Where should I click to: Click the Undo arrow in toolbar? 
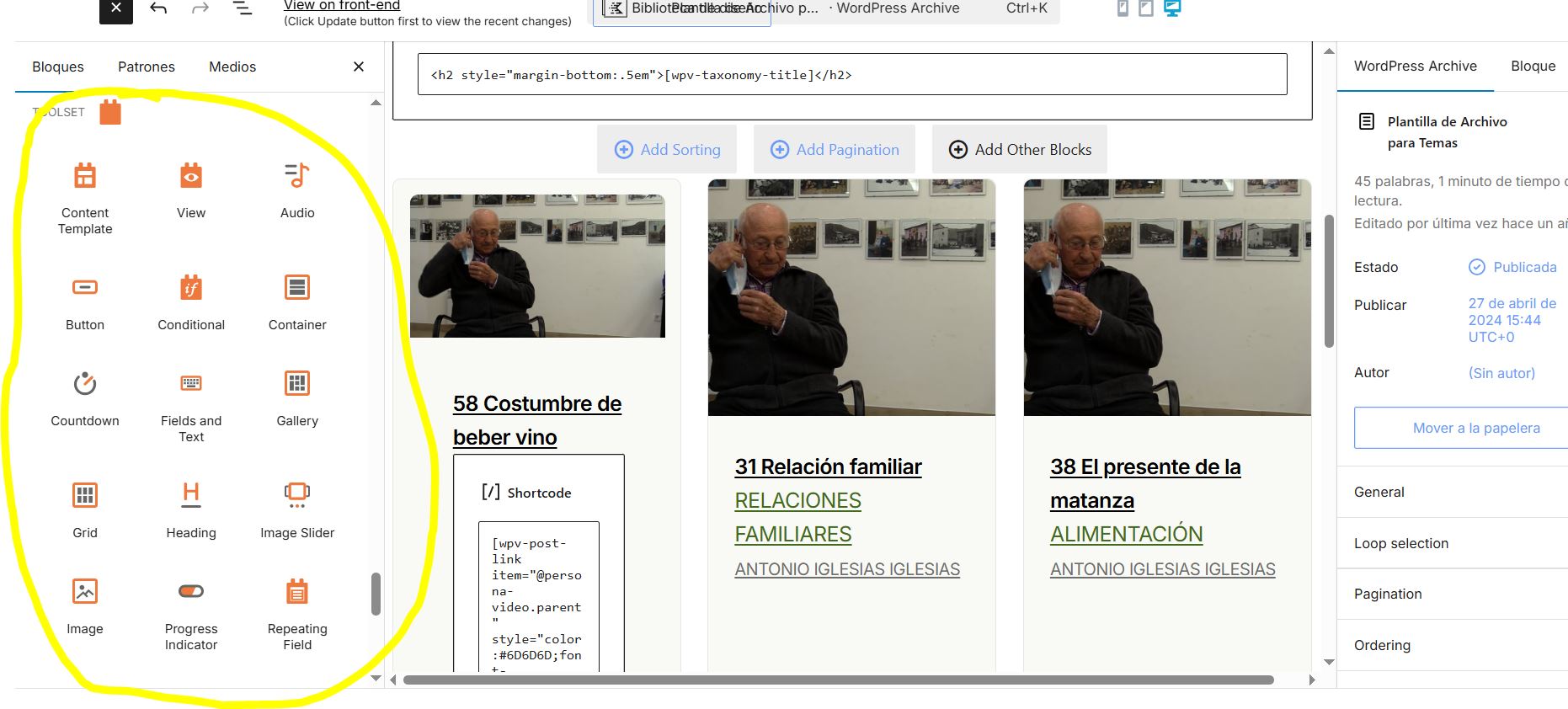(158, 9)
